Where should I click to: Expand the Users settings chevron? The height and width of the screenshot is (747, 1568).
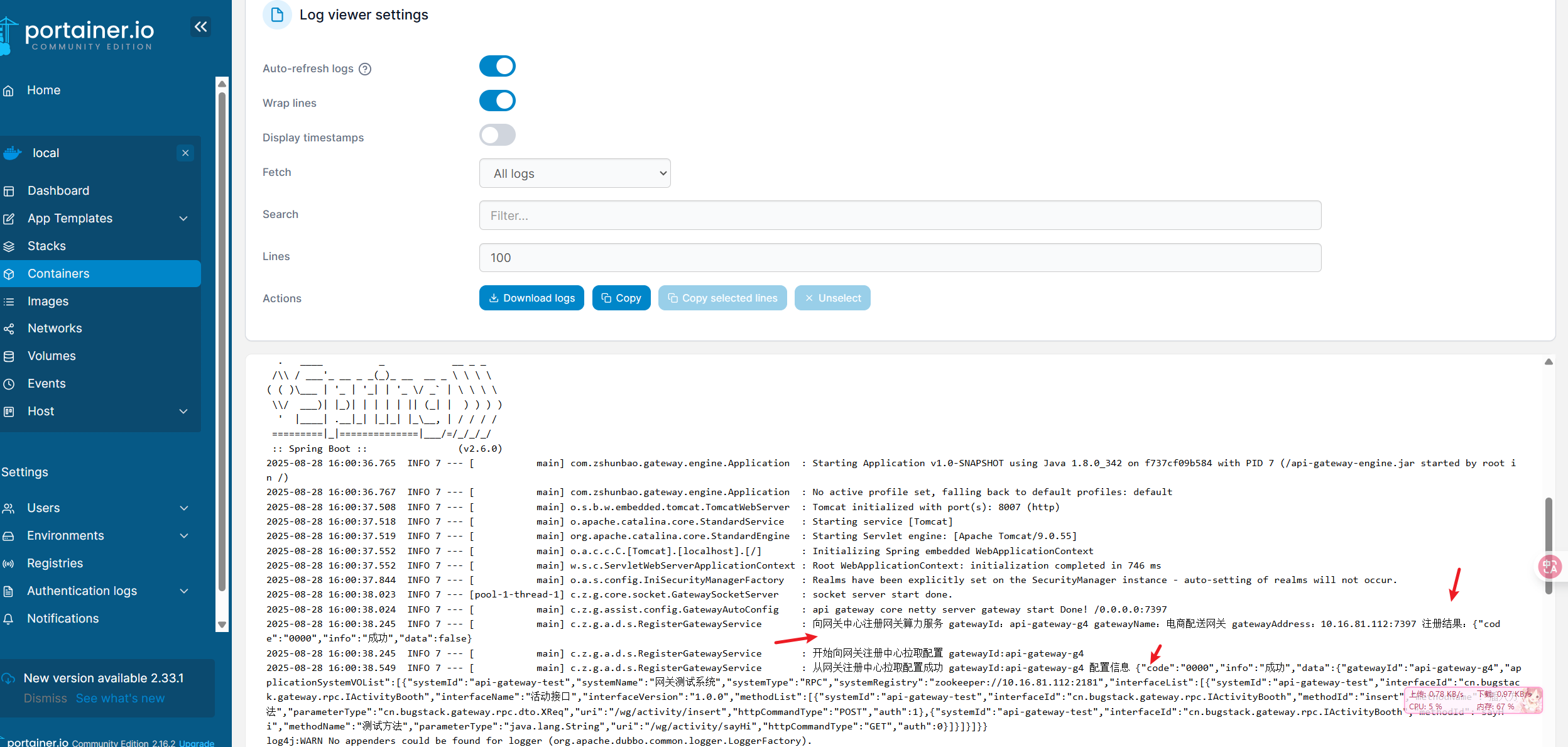click(184, 508)
